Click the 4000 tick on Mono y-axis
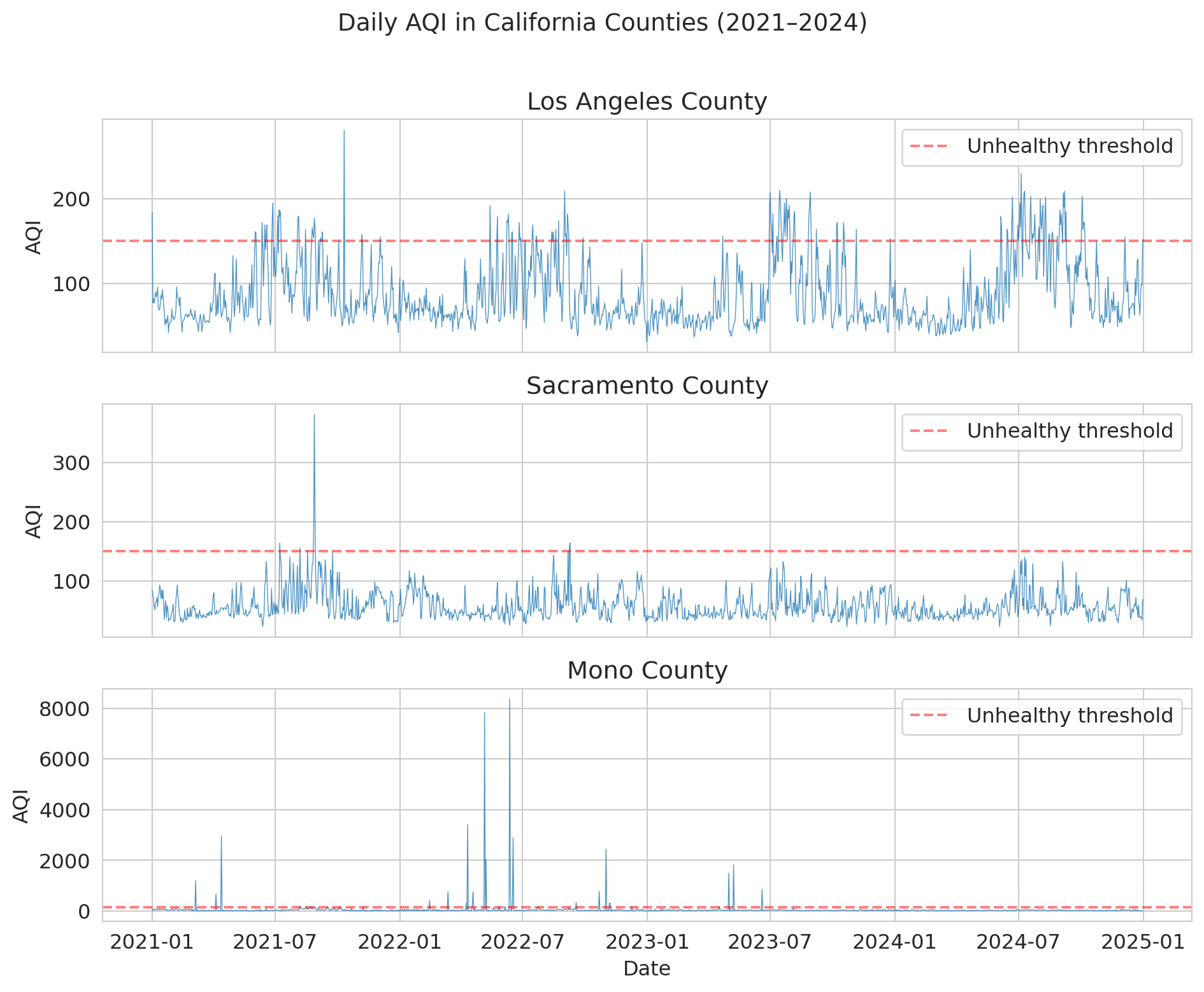The width and height of the screenshot is (1204, 992). coord(64,810)
